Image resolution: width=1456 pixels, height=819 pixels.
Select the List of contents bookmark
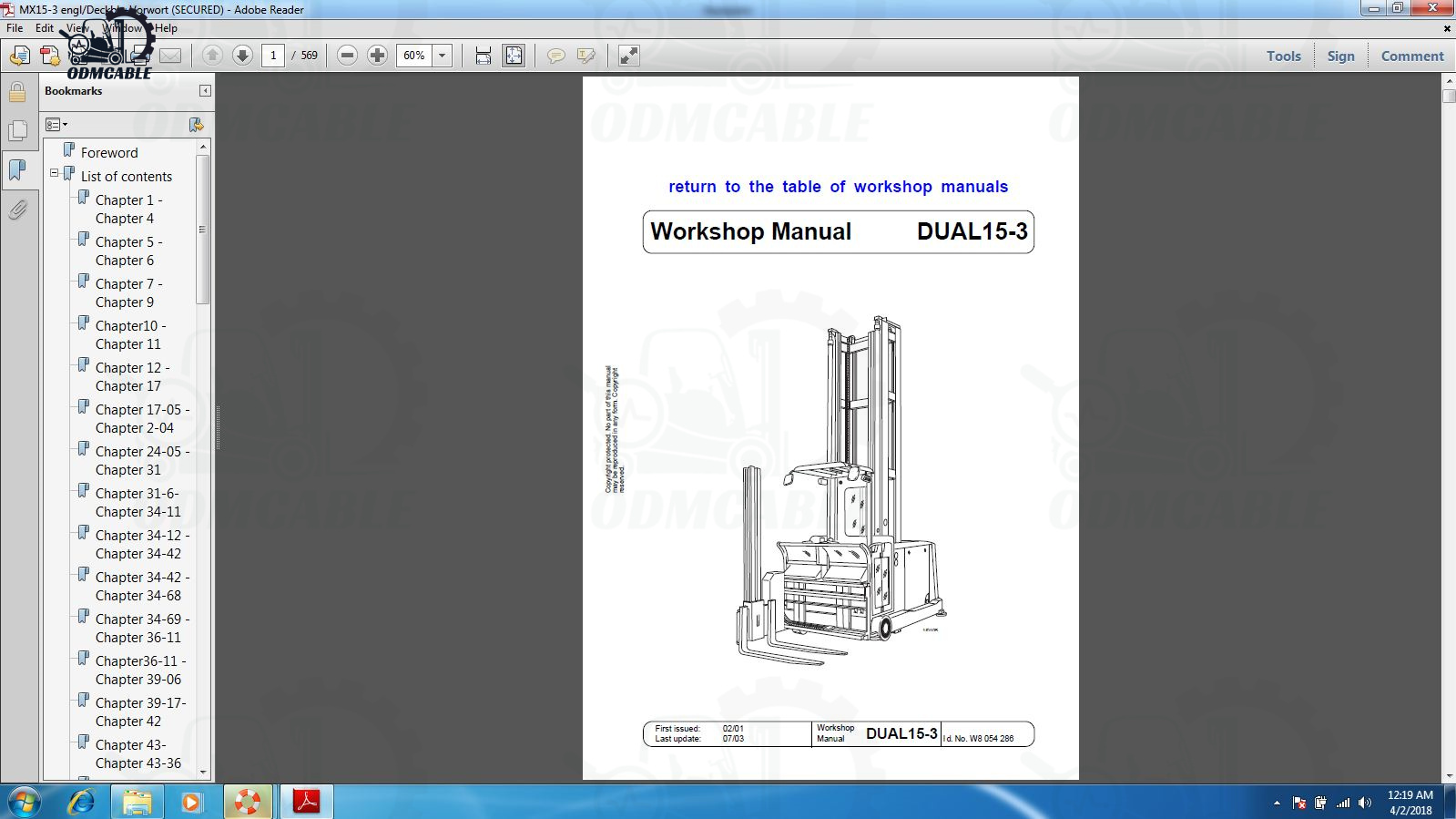click(x=127, y=177)
